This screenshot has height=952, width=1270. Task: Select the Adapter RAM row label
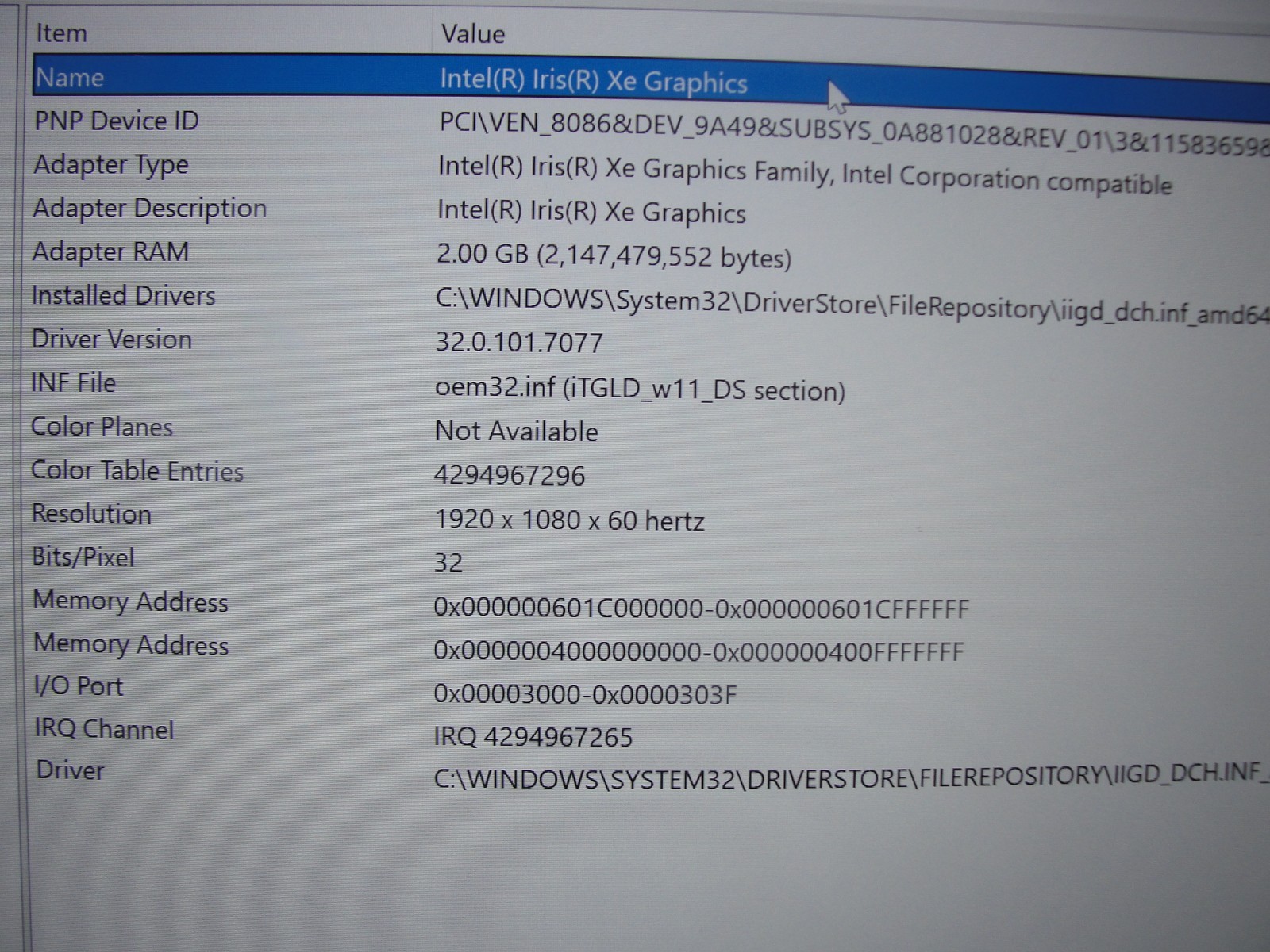pos(110,251)
